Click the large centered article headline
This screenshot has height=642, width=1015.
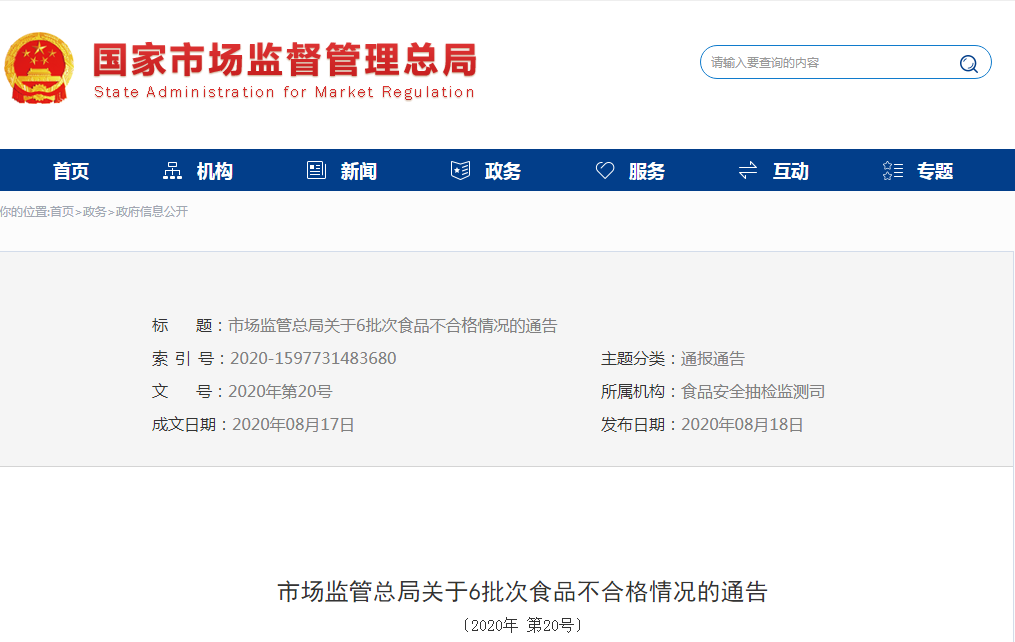[x=522, y=592]
